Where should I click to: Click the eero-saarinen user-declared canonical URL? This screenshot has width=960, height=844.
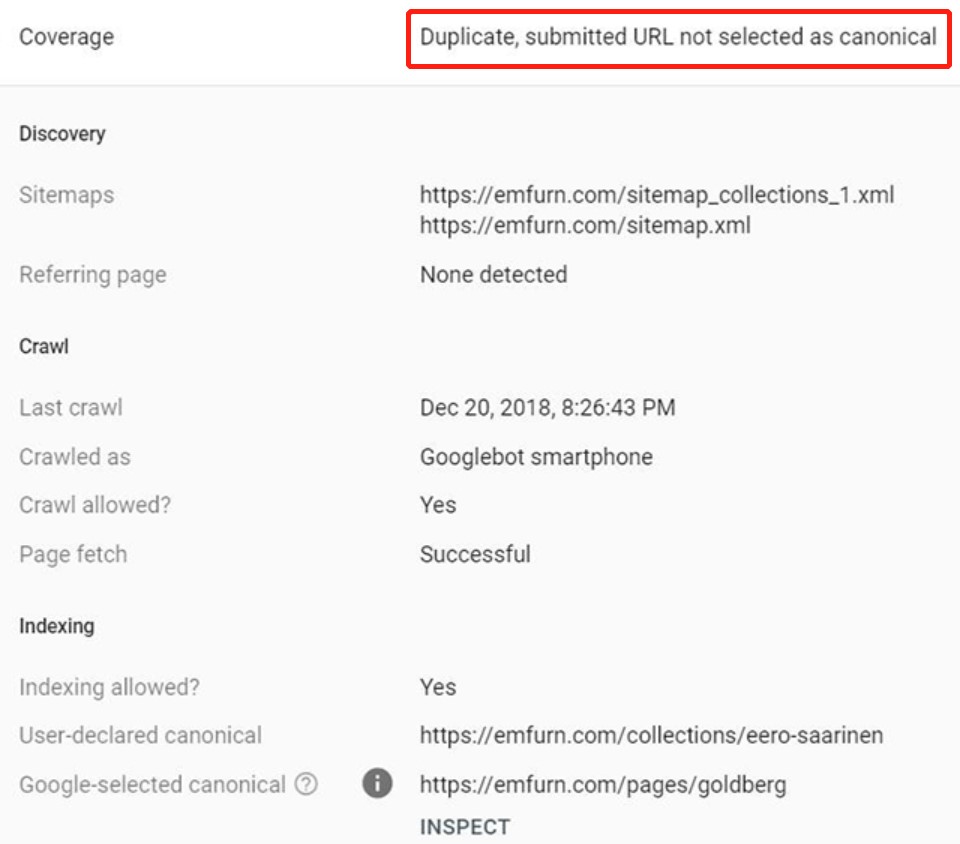coord(651,736)
